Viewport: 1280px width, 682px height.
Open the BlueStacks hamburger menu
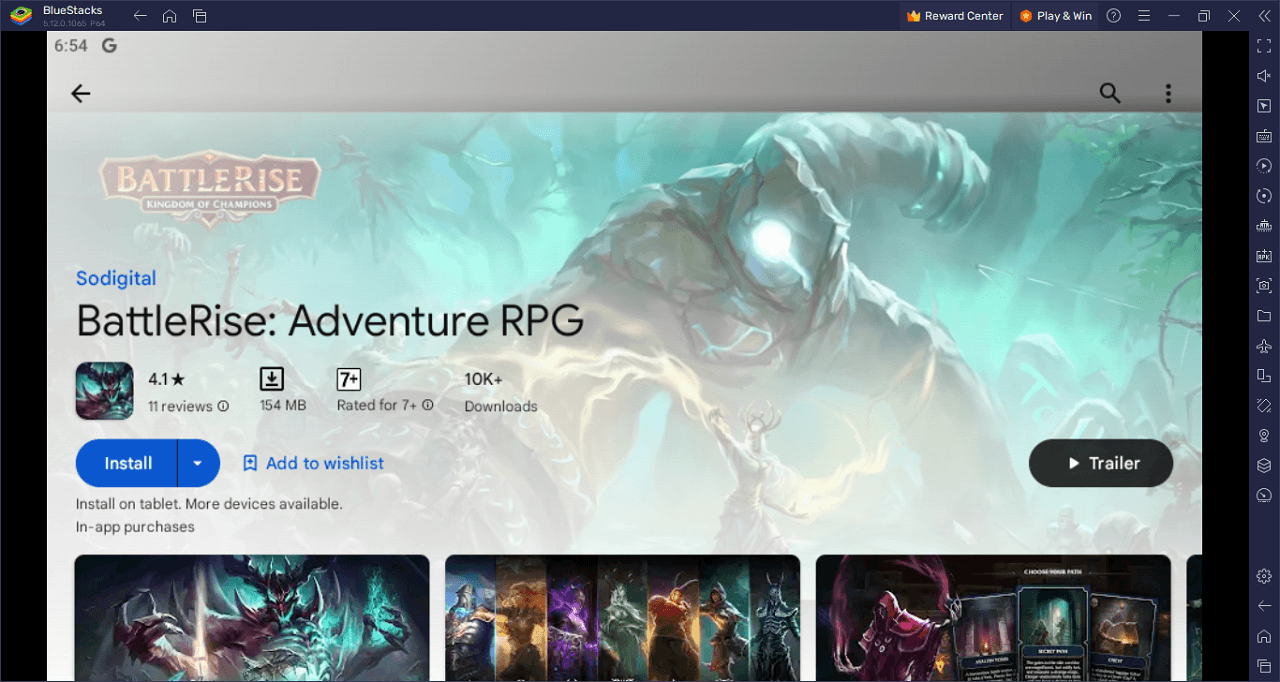(1144, 16)
